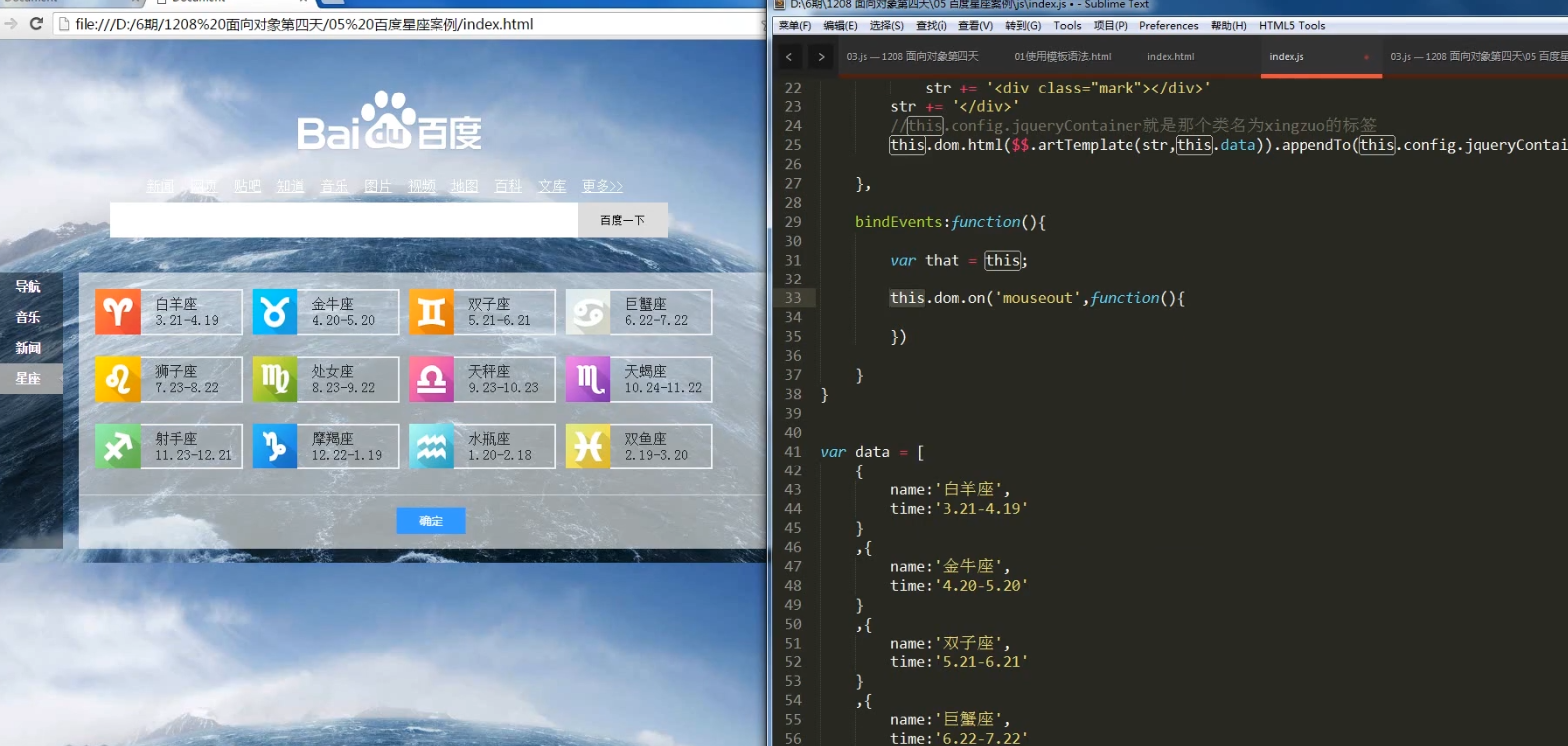
Task: Open the 地图 link
Action: tap(464, 186)
